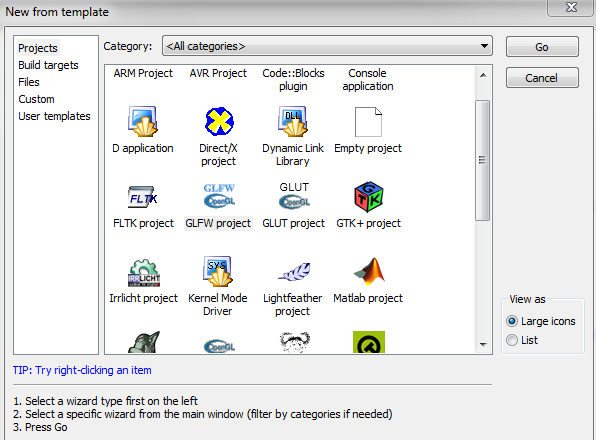Pick the Irrlicht project gear icon

[144, 272]
